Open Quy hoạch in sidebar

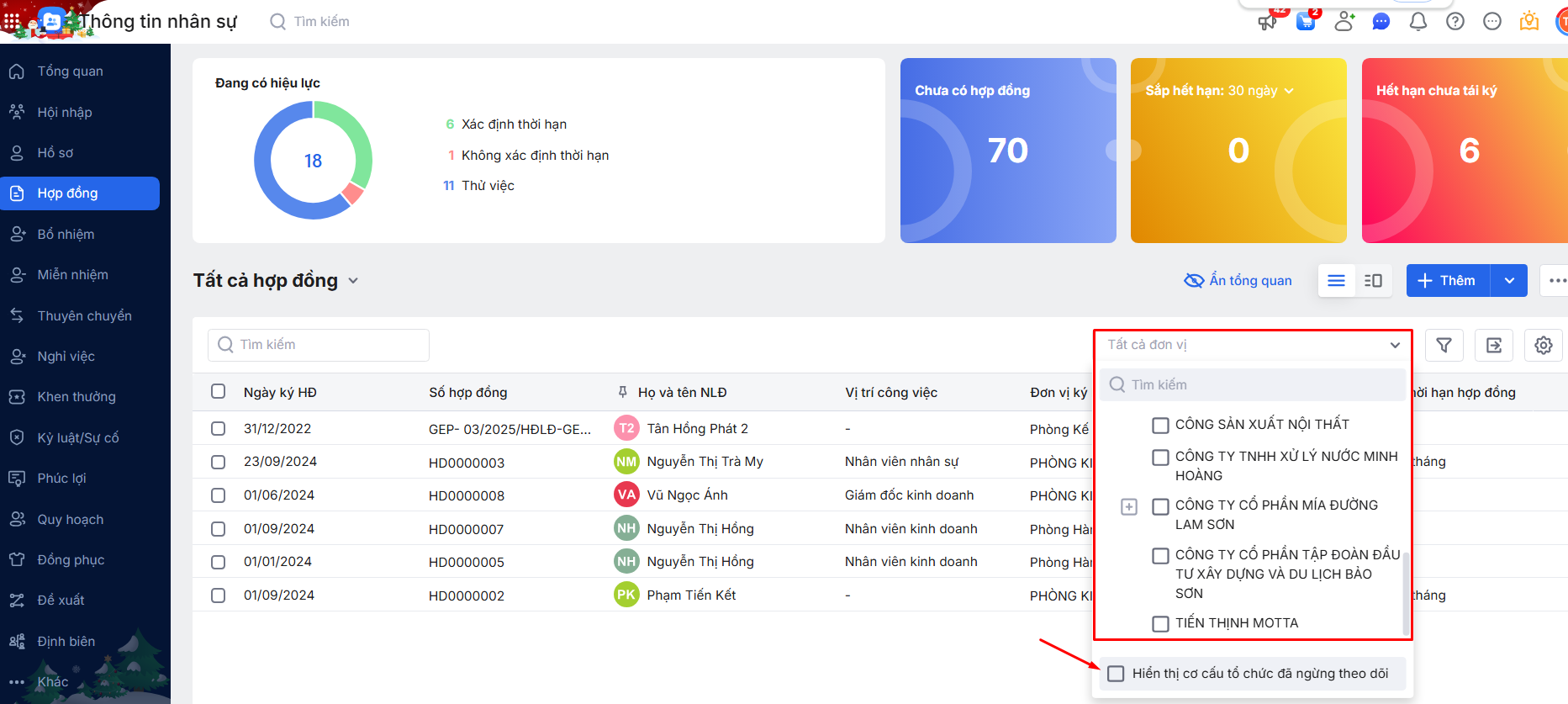click(80, 519)
